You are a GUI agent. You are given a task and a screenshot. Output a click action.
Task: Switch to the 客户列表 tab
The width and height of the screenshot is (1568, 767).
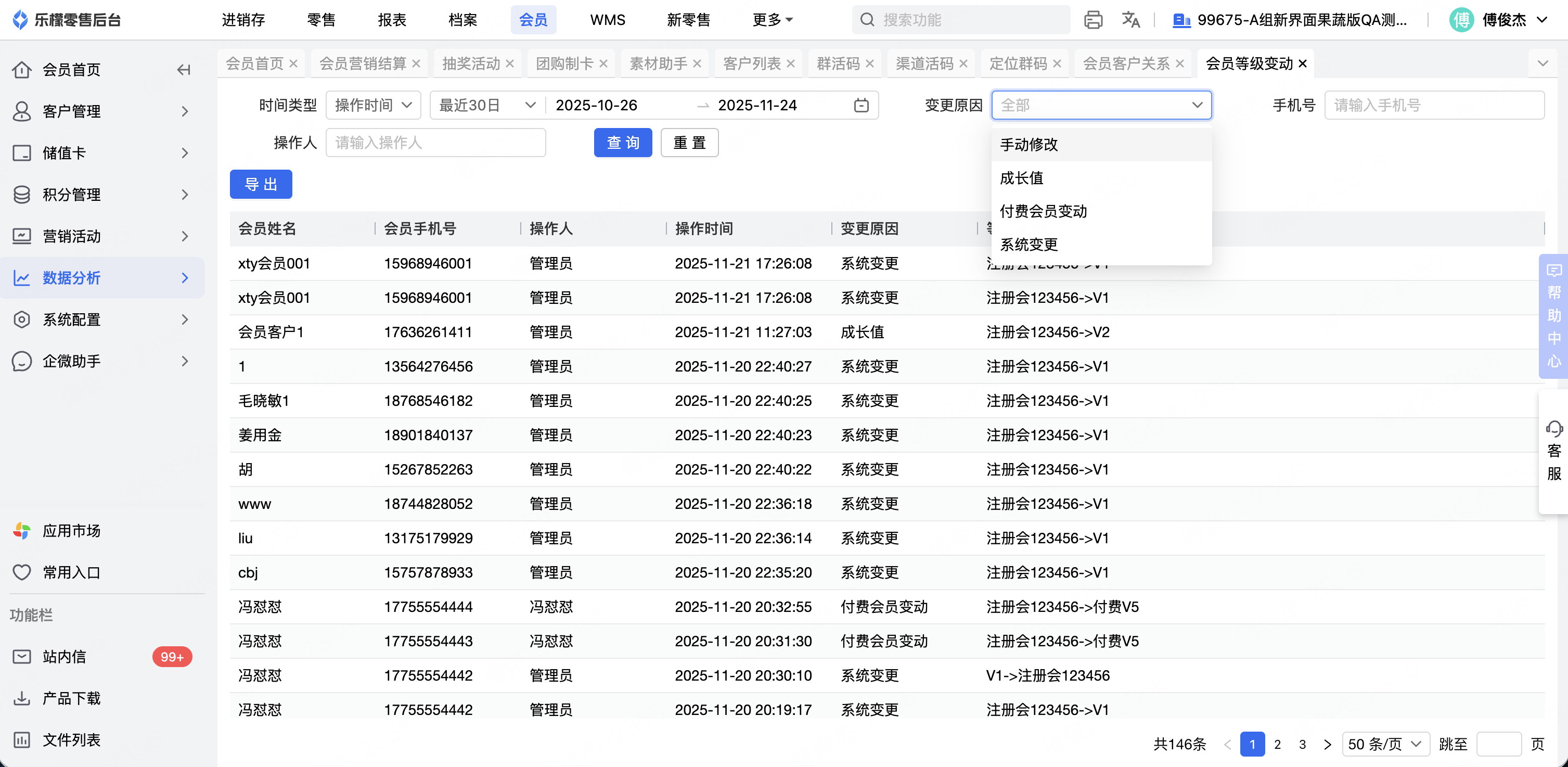coord(752,64)
